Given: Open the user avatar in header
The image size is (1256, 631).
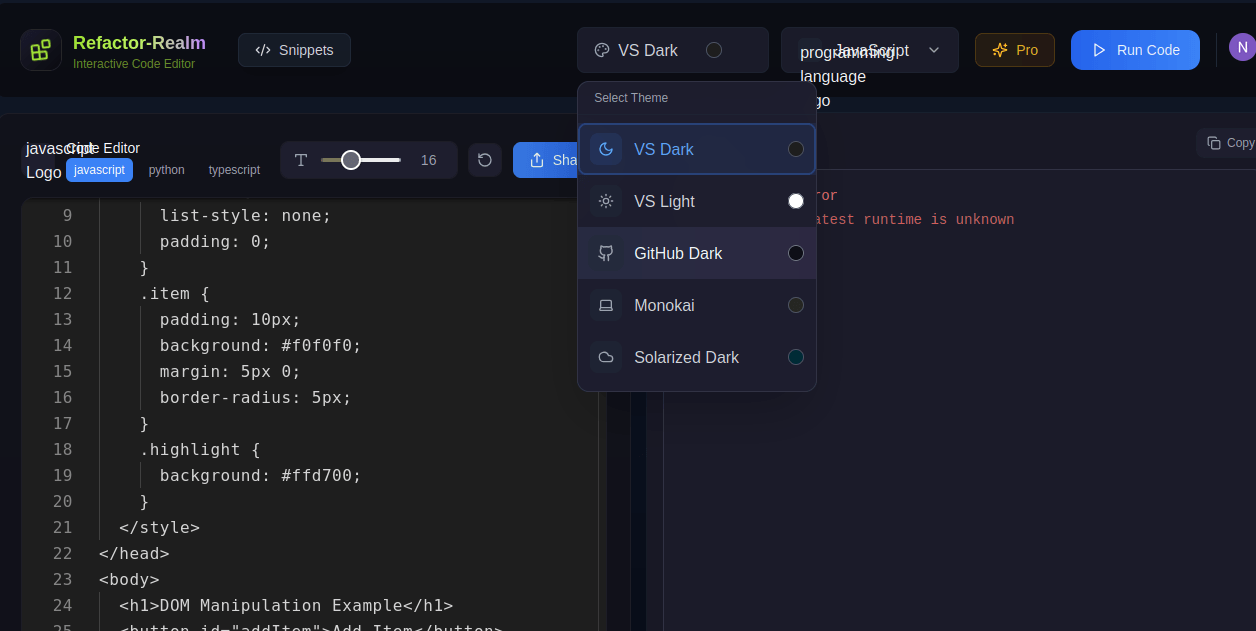Looking at the screenshot, I should tap(1241, 48).
